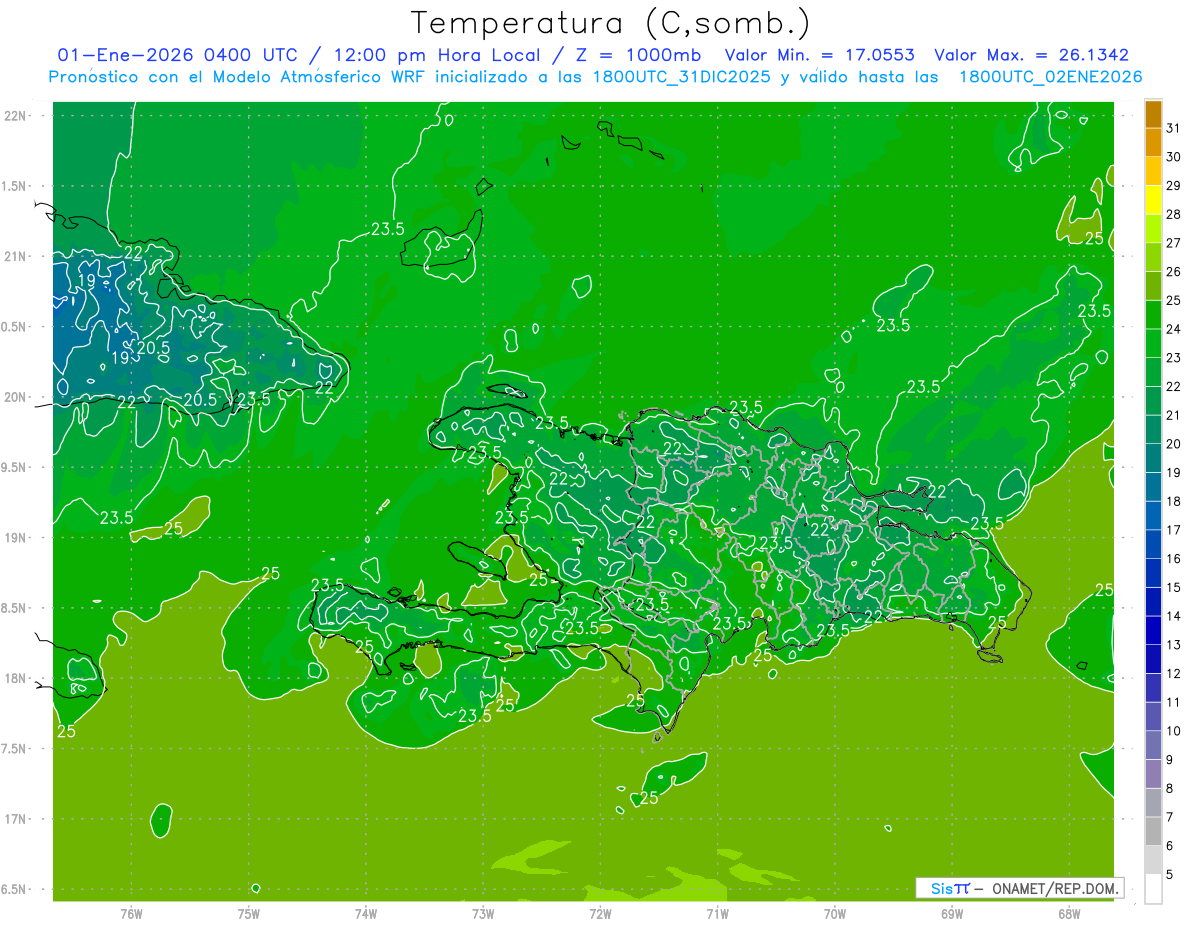Click legend label 12
This screenshot has height=927, width=1200.
point(1173,674)
